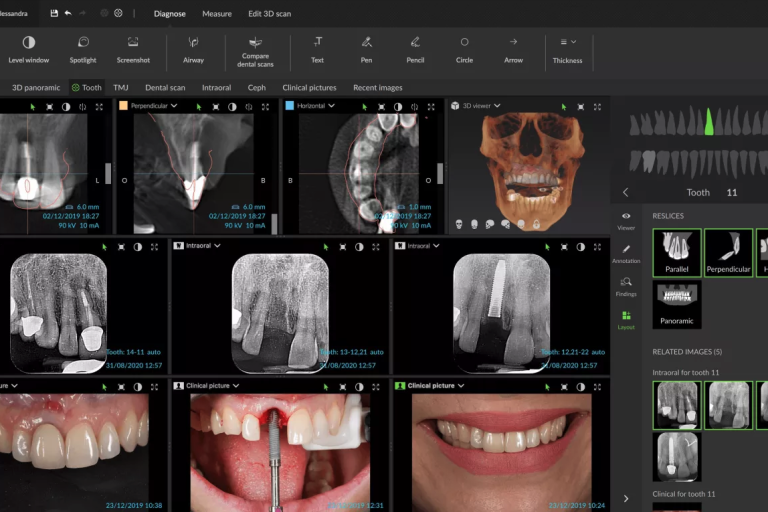Viewport: 768px width, 512px height.
Task: Open the Thickness dropdown
Action: [567, 42]
